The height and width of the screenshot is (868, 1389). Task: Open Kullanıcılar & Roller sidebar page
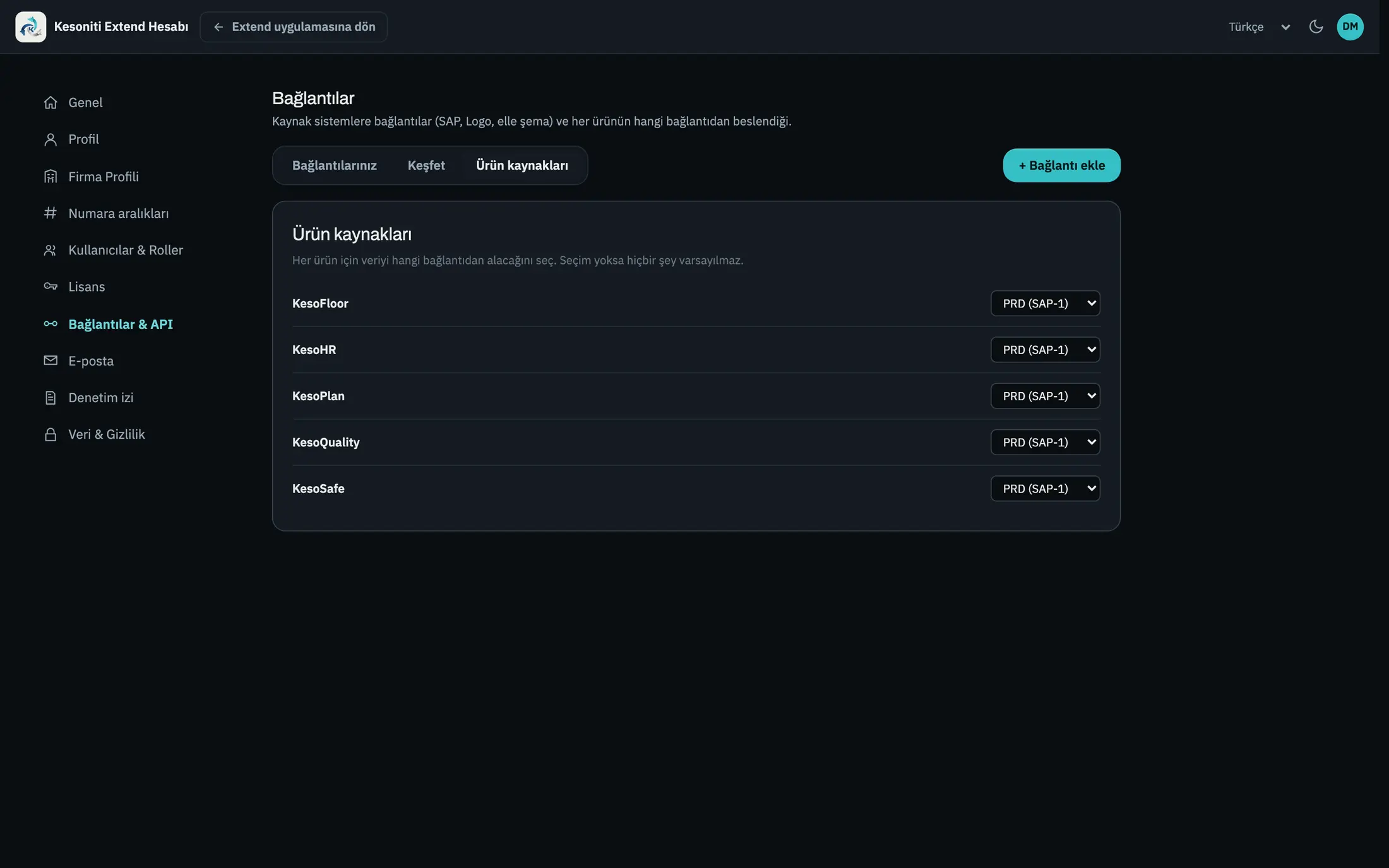tap(126, 250)
